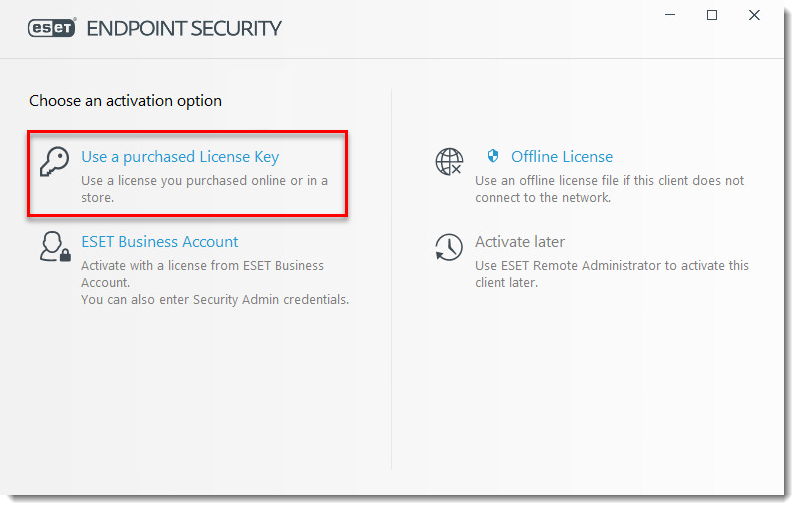The image size is (799, 510).
Task: Click the ENDPOINT SECURITY title text
Action: 184,29
